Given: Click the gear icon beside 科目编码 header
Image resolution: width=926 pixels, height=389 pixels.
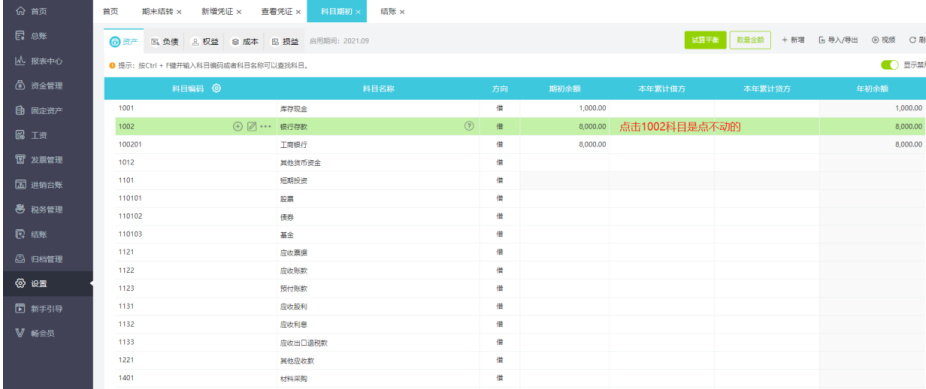Looking at the screenshot, I should tap(216, 89).
